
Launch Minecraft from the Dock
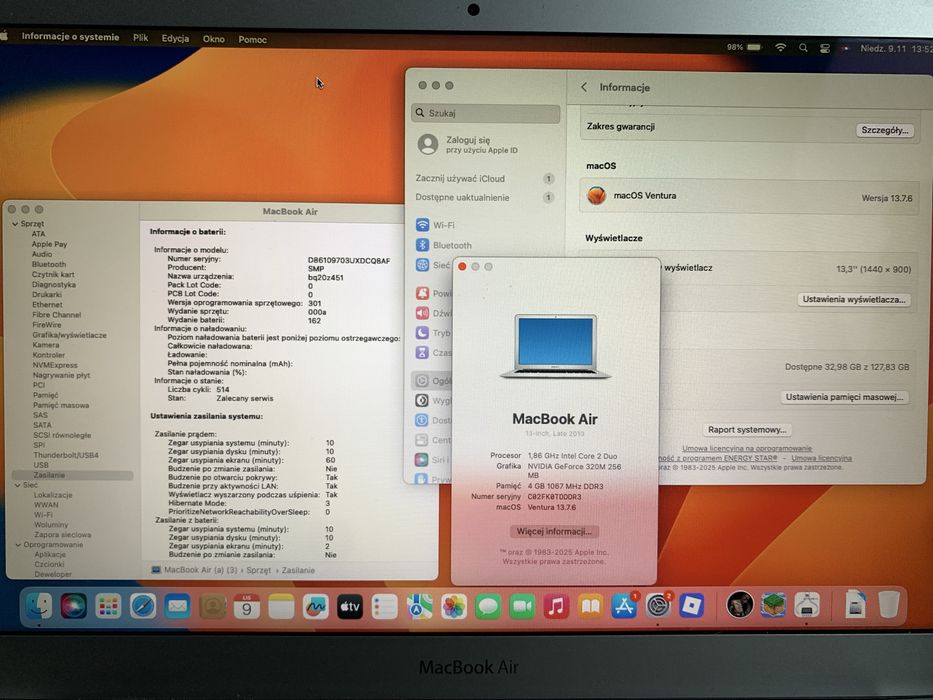click(x=773, y=605)
